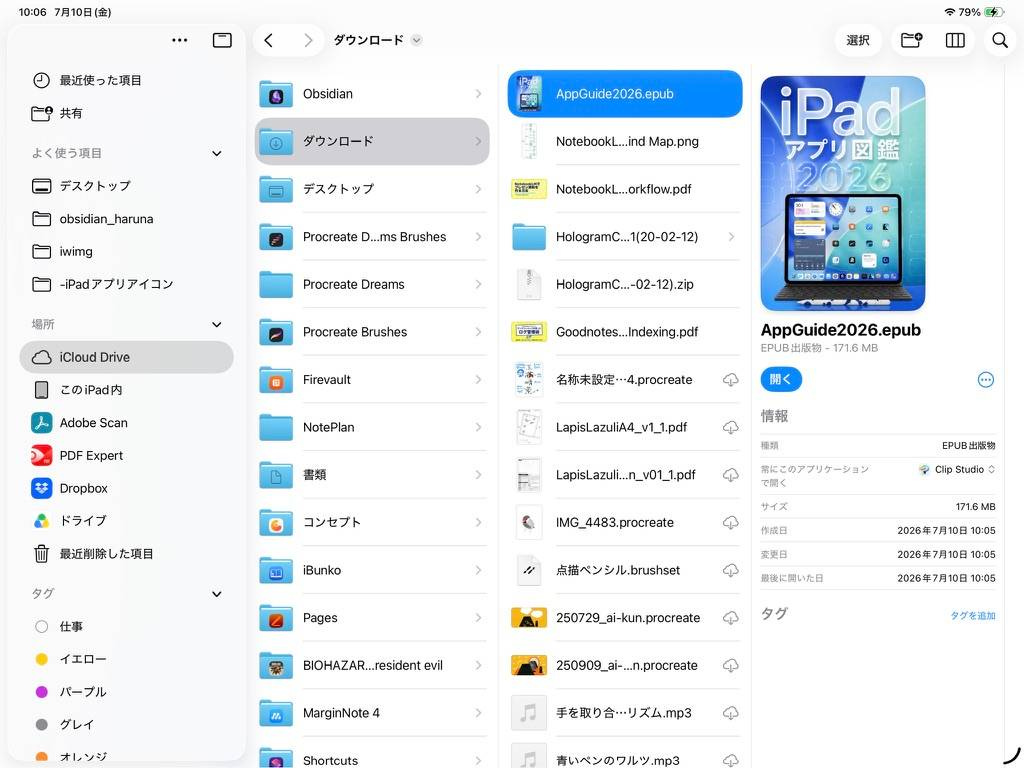Image resolution: width=1024 pixels, height=768 pixels.
Task: Change view mode with the columns icon
Action: pos(955,40)
